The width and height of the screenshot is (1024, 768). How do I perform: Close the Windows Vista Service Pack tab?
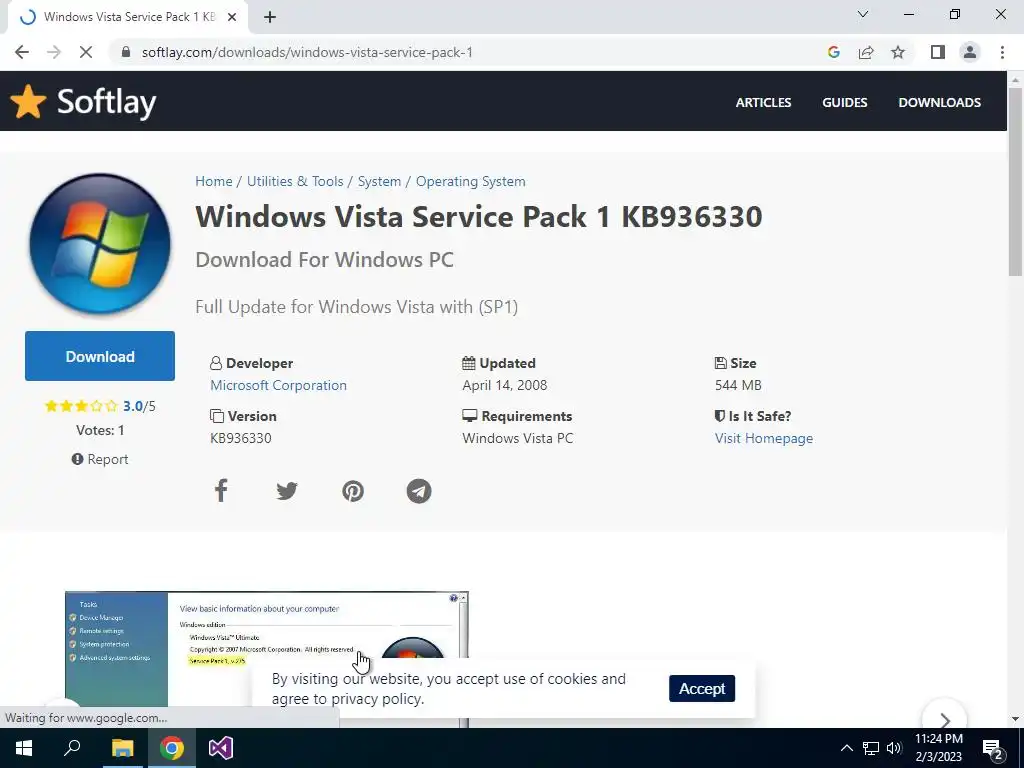(x=232, y=17)
